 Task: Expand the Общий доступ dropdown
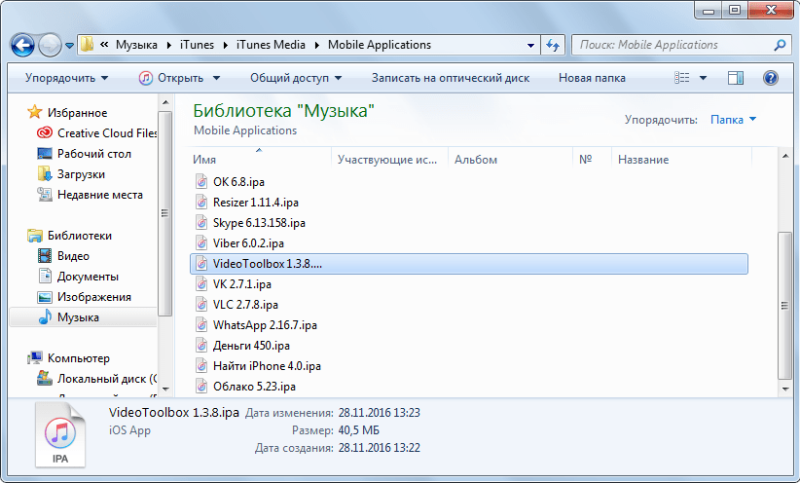296,78
